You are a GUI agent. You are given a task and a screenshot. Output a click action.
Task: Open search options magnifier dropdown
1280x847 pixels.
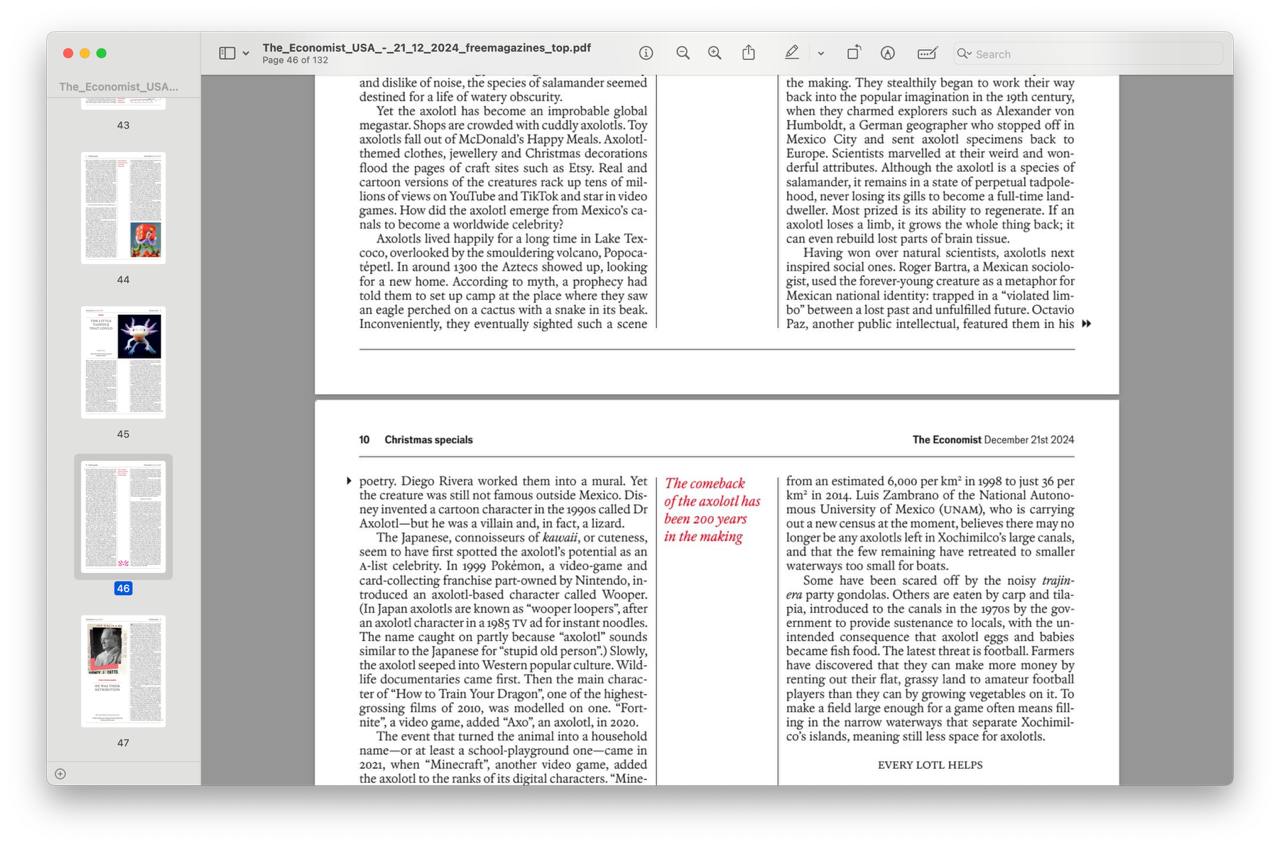click(964, 54)
